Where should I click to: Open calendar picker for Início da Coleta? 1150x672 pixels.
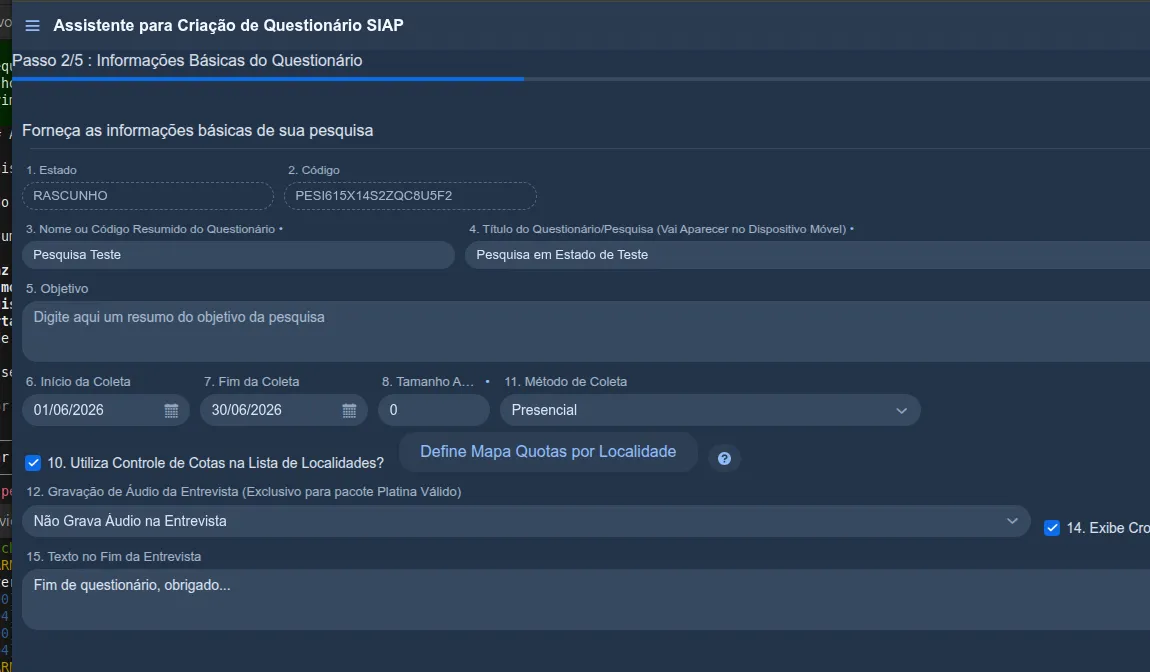tap(171, 410)
